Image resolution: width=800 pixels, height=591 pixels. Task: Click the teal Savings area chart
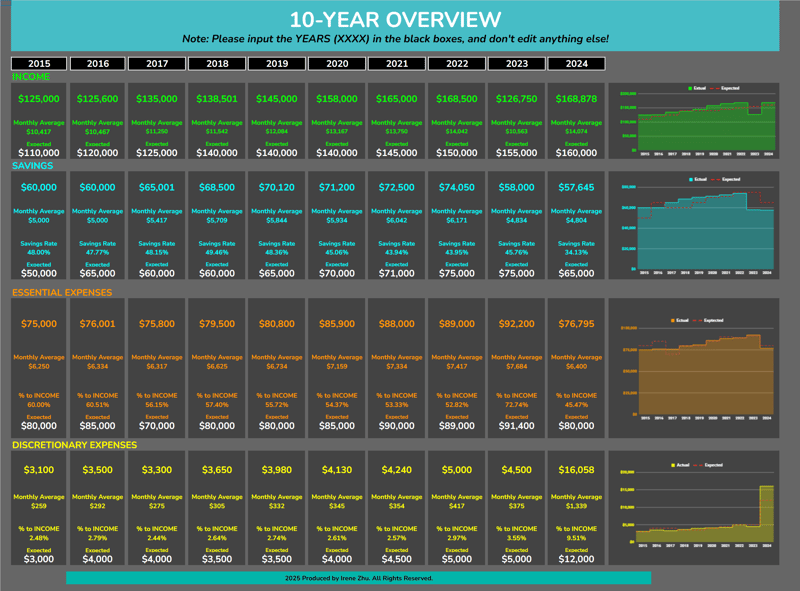coord(700,235)
